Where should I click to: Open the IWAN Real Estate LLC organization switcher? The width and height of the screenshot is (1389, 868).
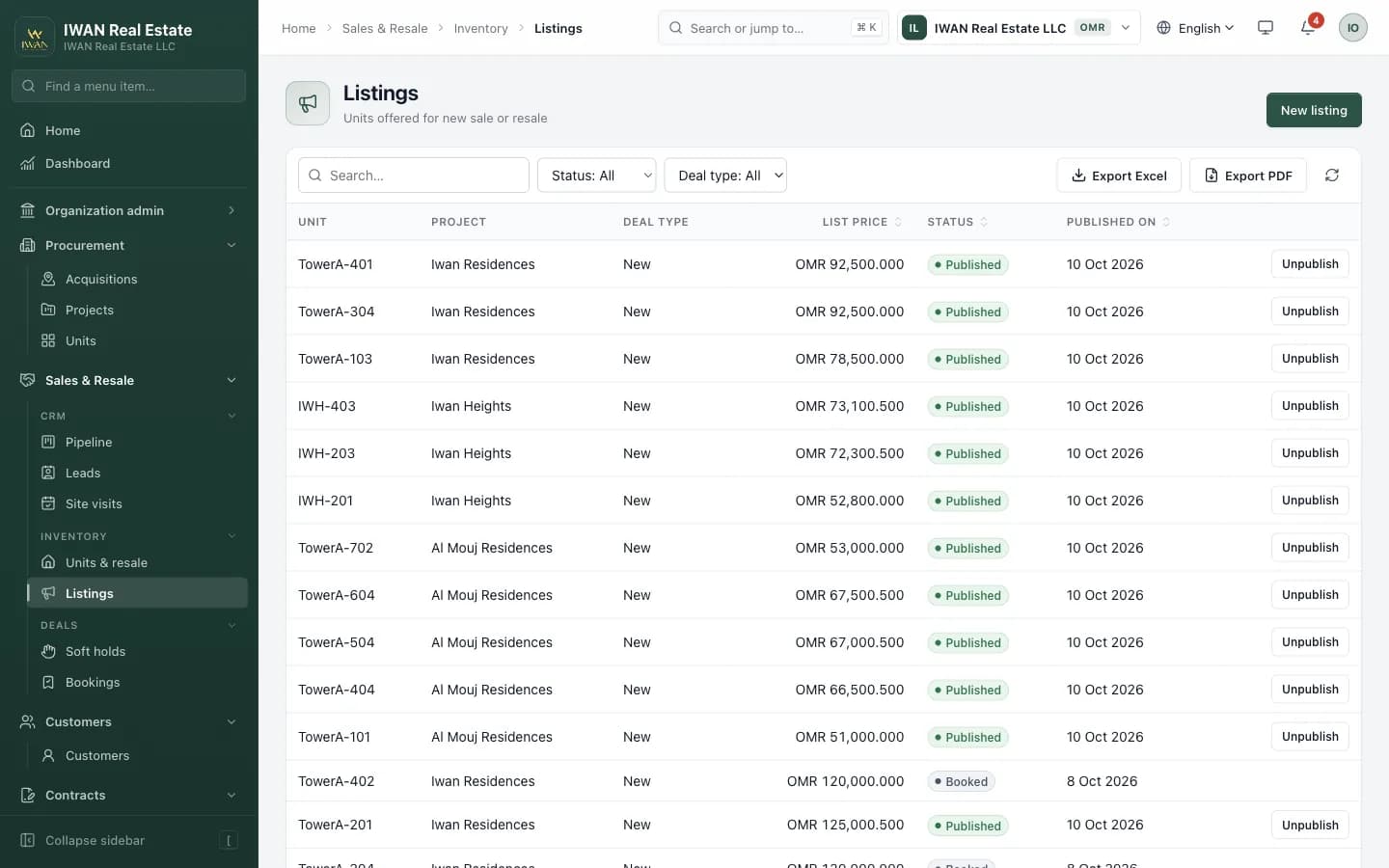point(1019,28)
